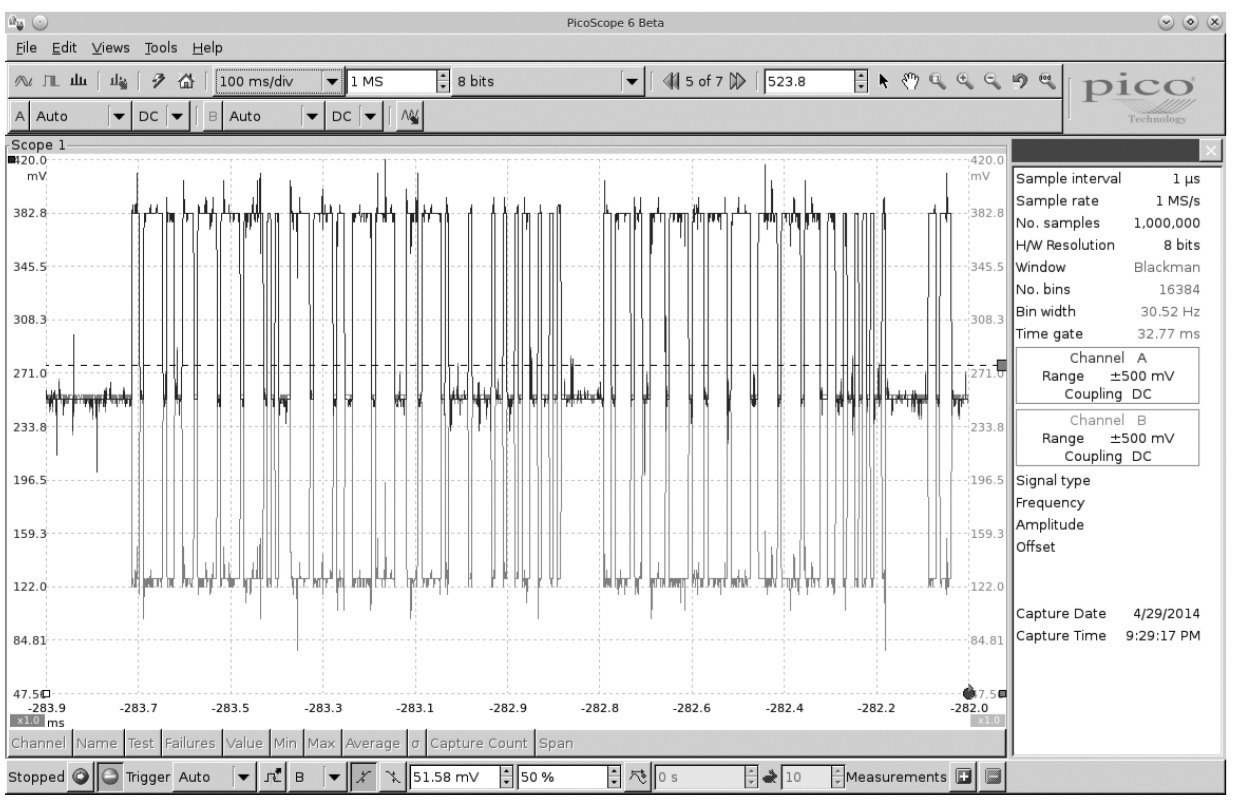Adjust the 50 % pre-trigger stepper
The image size is (1234, 802).
click(x=612, y=777)
